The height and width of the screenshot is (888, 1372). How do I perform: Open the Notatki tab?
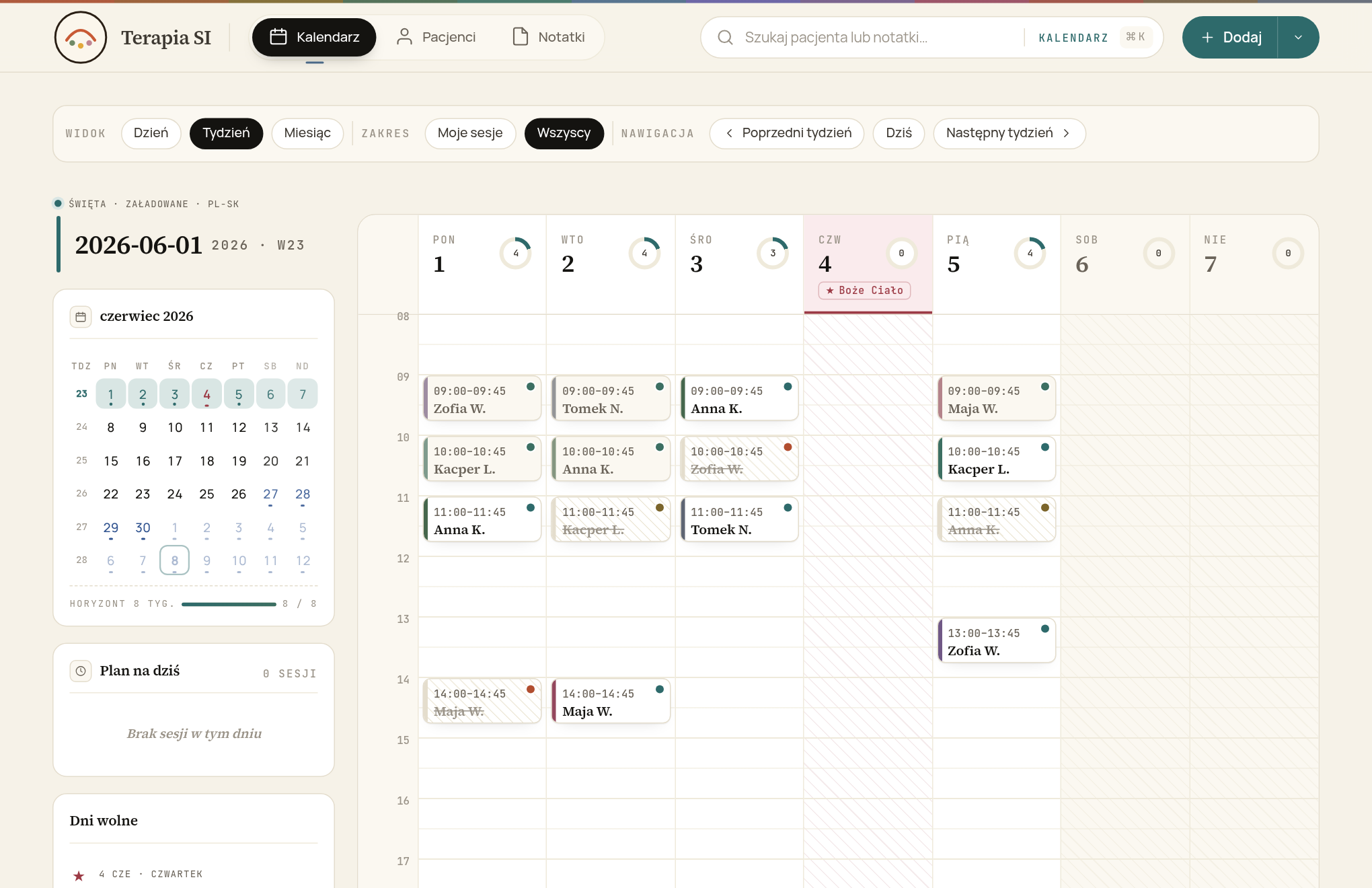(548, 37)
